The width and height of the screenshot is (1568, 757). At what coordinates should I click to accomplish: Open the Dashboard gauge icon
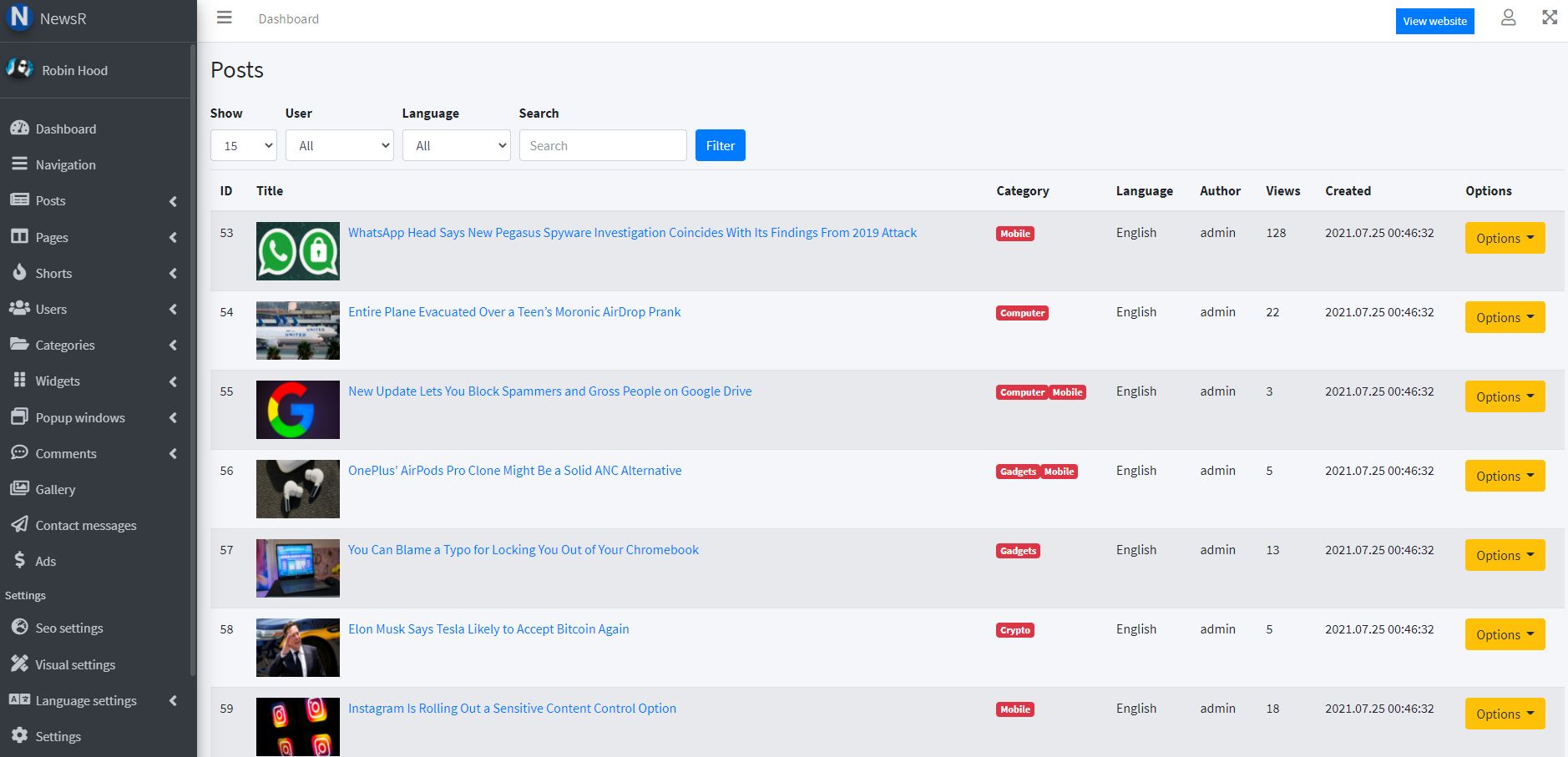pyautogui.click(x=19, y=129)
